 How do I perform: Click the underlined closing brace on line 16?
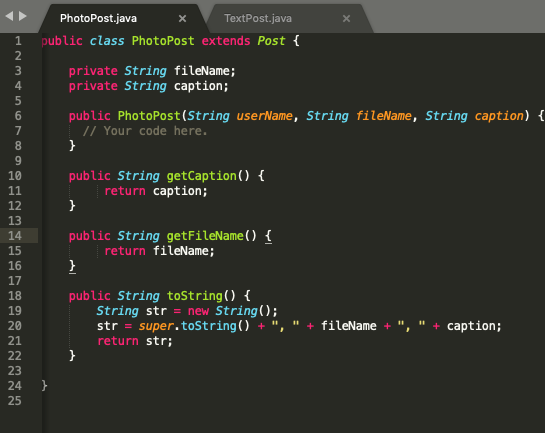click(72, 266)
